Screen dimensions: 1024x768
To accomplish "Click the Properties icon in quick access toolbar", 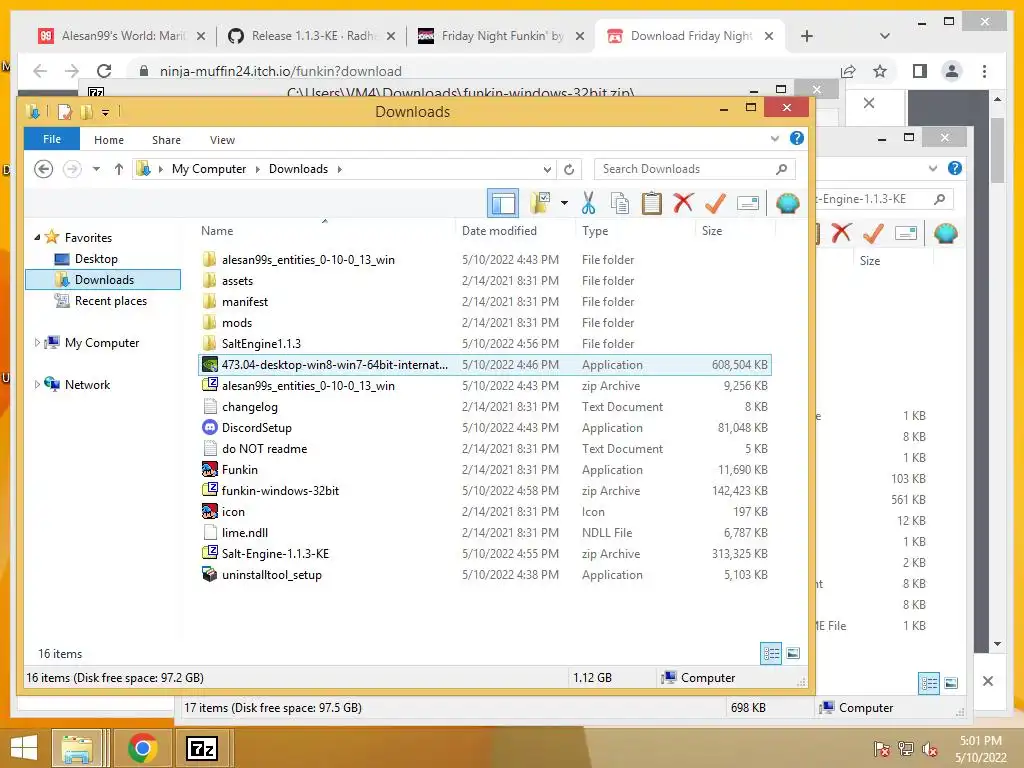I will tap(65, 112).
